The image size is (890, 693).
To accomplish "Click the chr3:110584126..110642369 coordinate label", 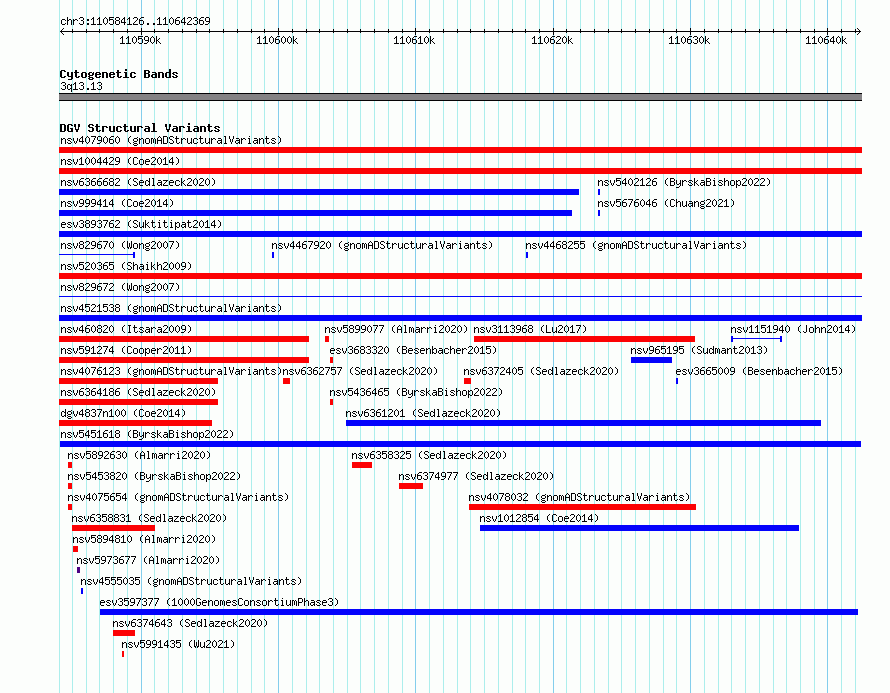I will 135,21.
